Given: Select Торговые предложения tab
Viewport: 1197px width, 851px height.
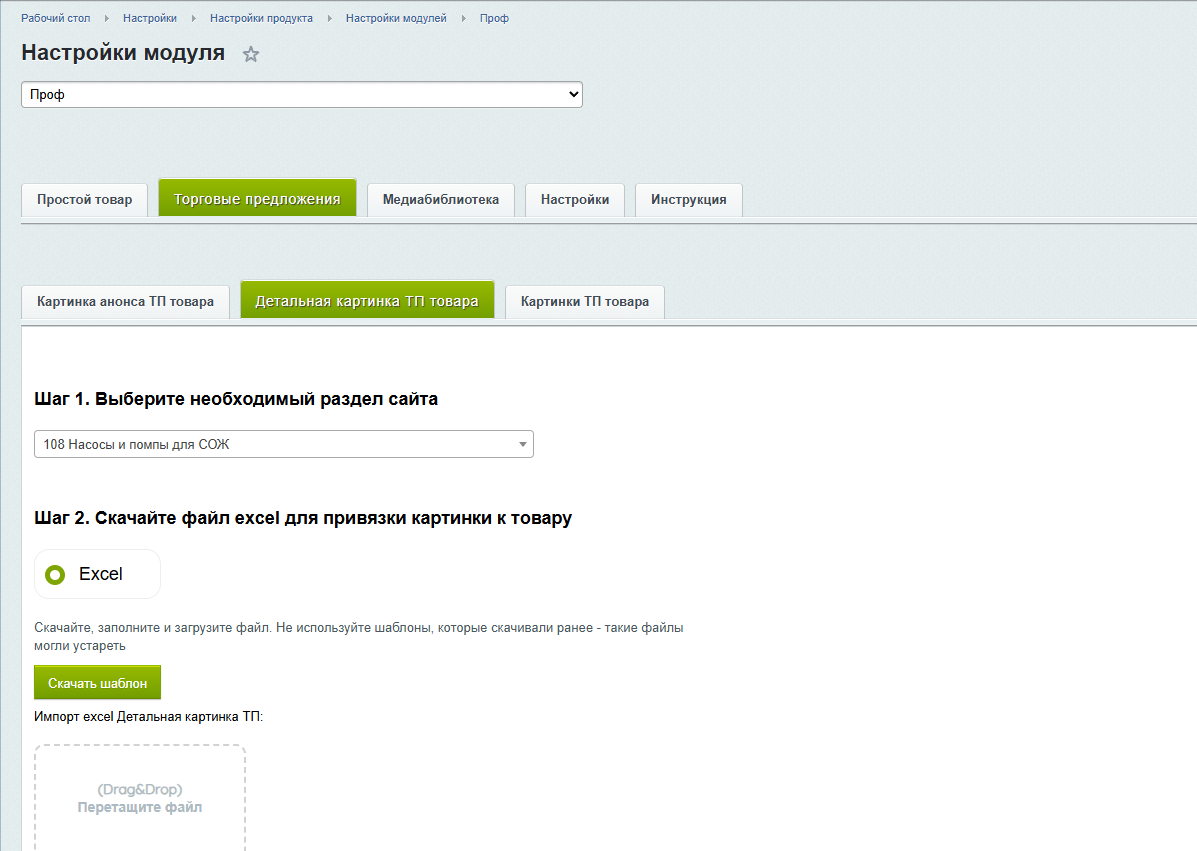Looking at the screenshot, I should (x=257, y=200).
